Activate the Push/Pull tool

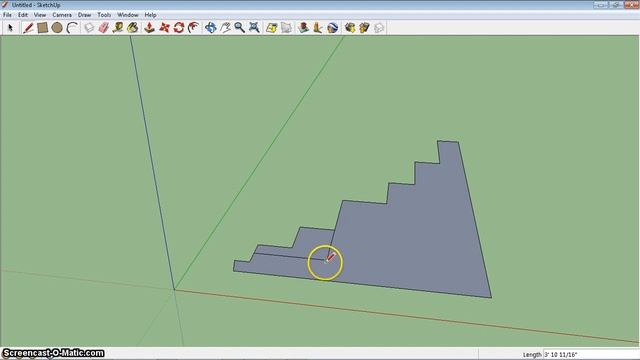point(149,28)
